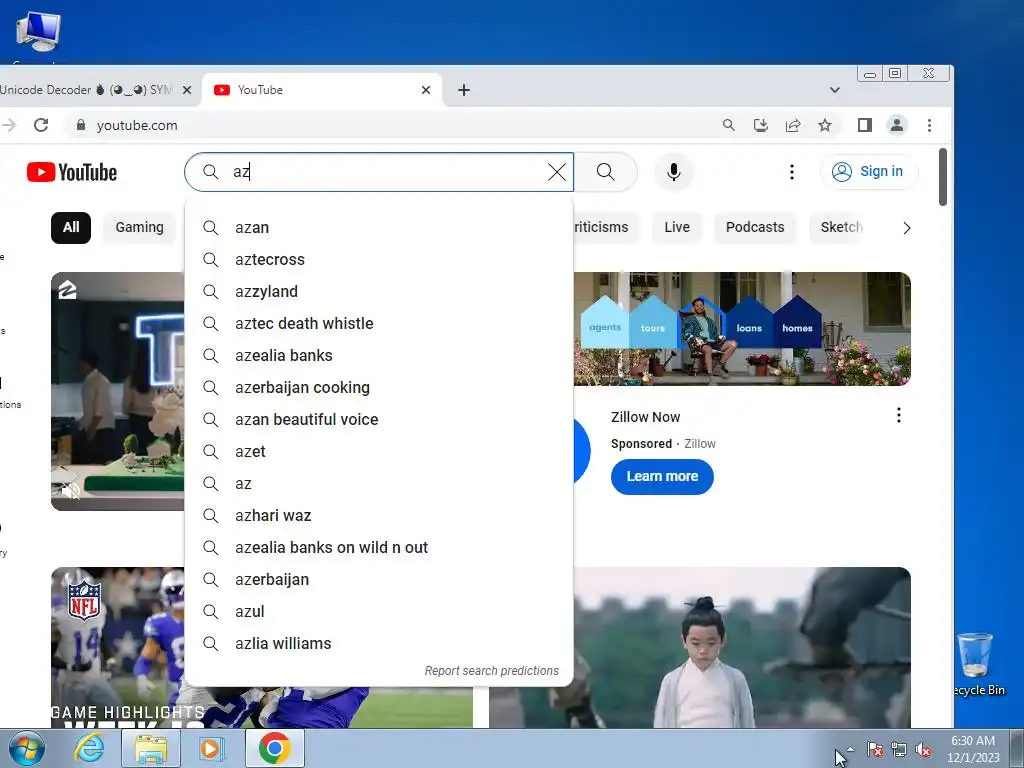The height and width of the screenshot is (768, 1024).
Task: Open Windows Media Player taskbar icon
Action: pos(211,748)
